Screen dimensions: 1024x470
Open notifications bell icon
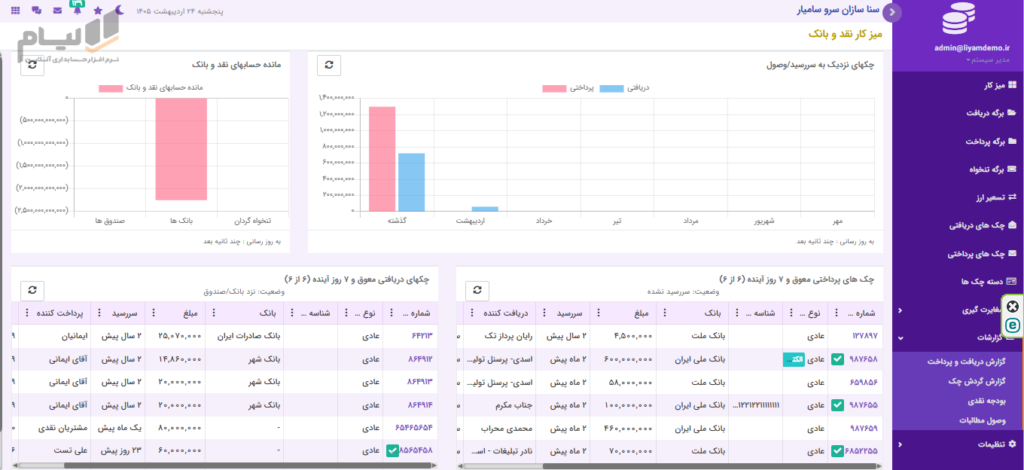tap(78, 11)
